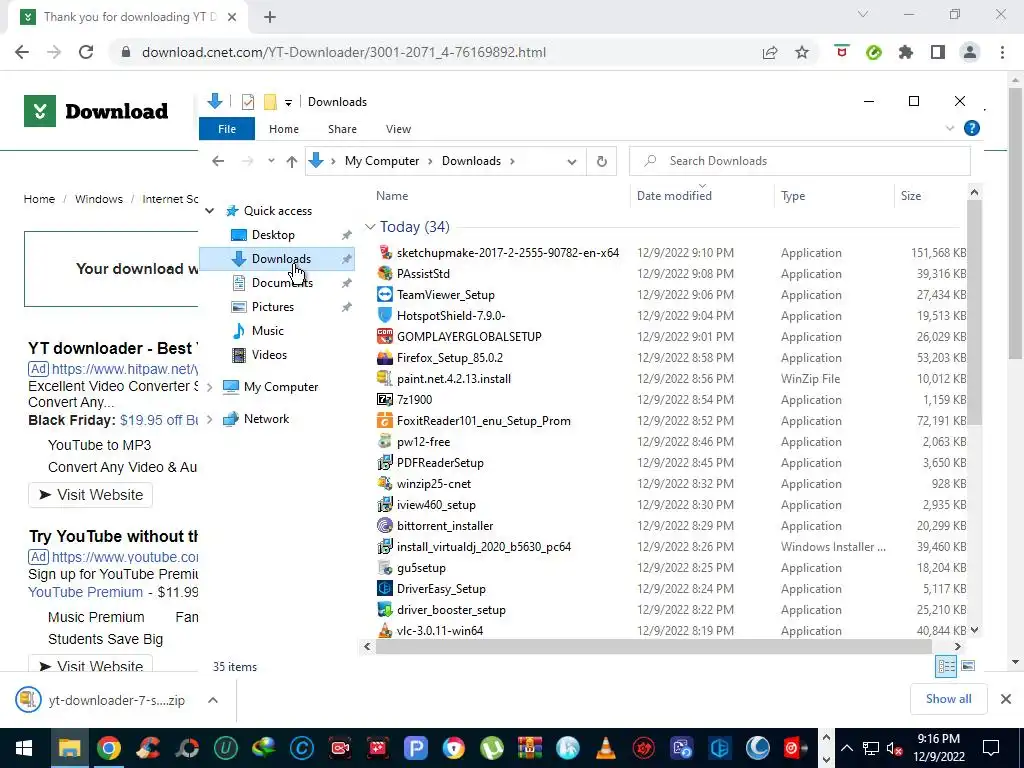Screen dimensions: 1024x768
Task: Click the Explorer help question mark icon
Action: coord(972,129)
